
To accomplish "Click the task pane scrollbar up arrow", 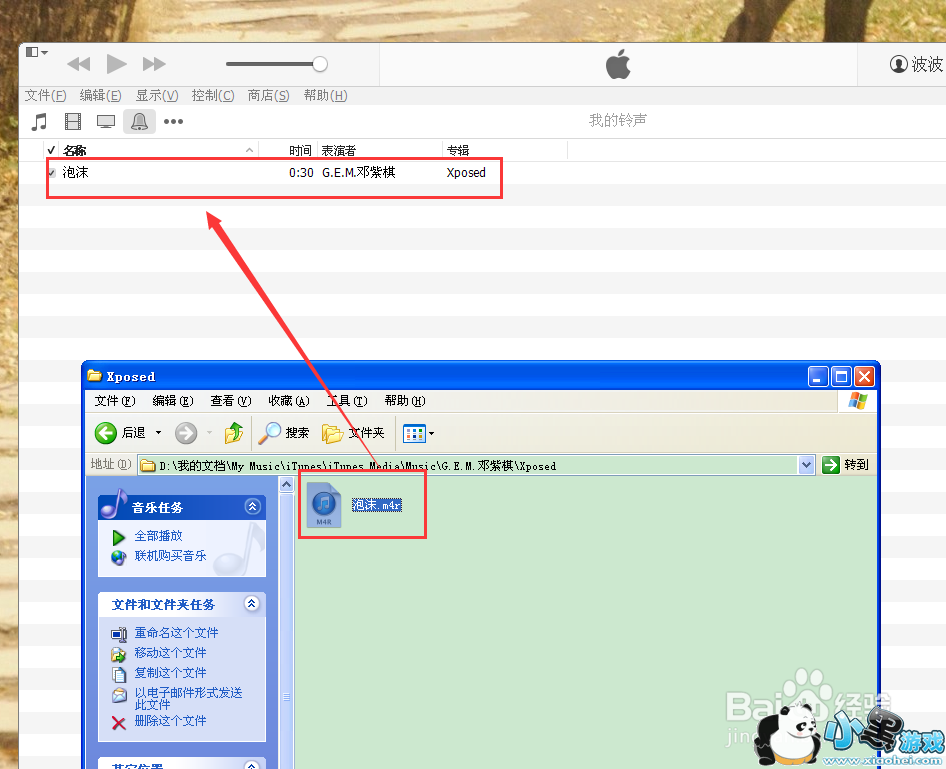I will click(x=287, y=484).
